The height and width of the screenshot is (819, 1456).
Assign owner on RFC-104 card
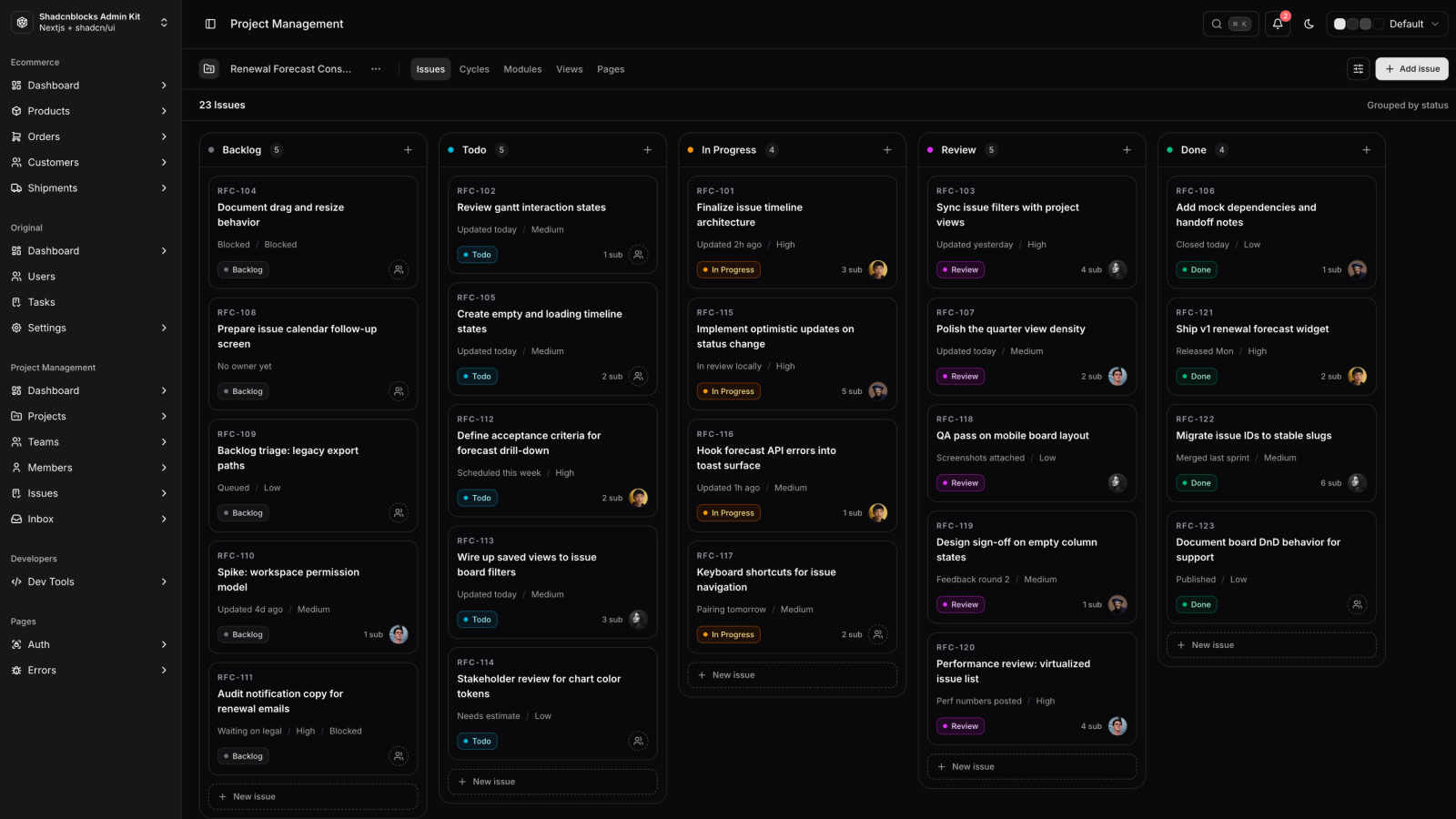point(399,269)
